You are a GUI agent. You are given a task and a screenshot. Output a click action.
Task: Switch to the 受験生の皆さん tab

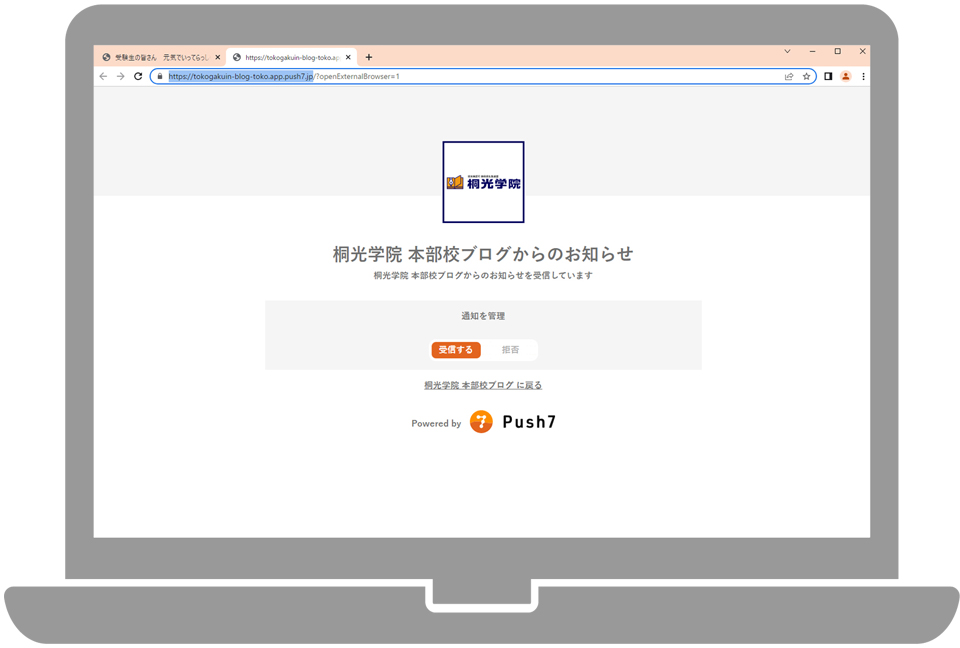click(x=161, y=58)
